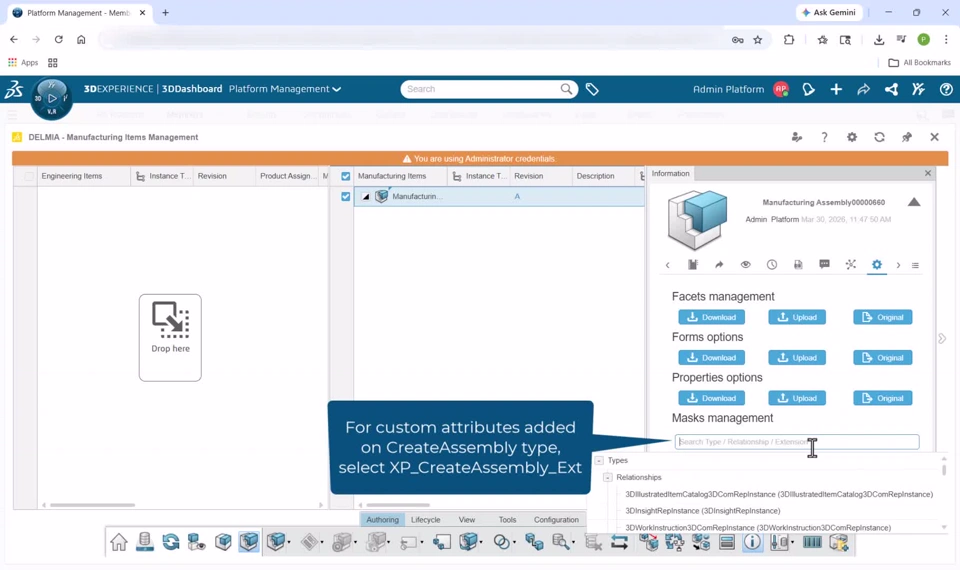The image size is (960, 570).
Task: Click Original under Forms options
Action: [x=883, y=358]
